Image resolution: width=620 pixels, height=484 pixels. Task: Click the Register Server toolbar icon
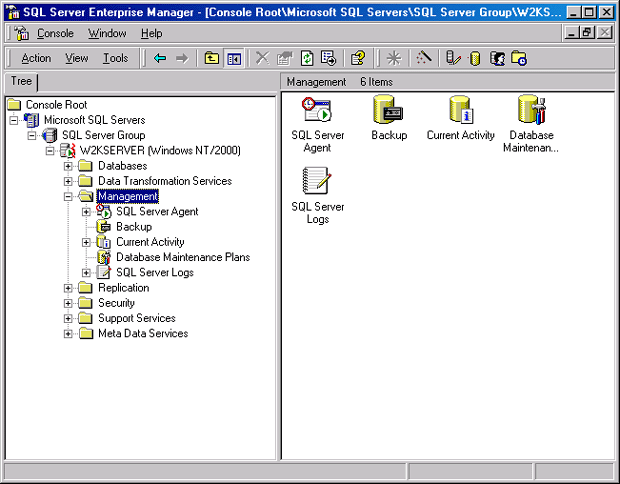pyautogui.click(x=453, y=59)
